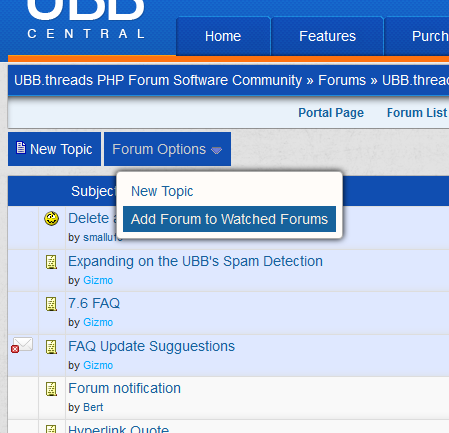The height and width of the screenshot is (433, 449).
Task: Go to Portal Page
Action: (x=331, y=113)
